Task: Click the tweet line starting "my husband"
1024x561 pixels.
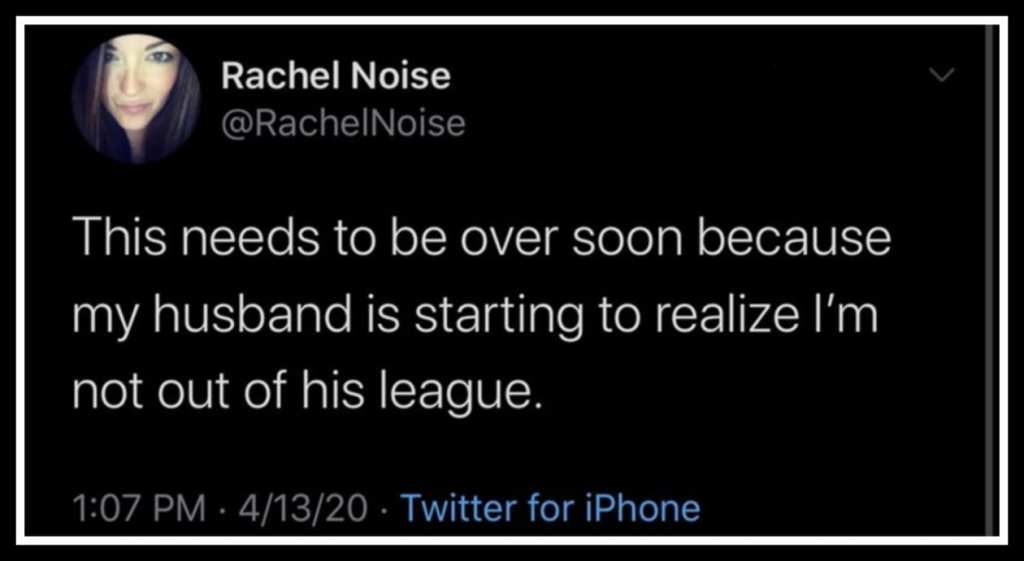Action: (x=475, y=319)
